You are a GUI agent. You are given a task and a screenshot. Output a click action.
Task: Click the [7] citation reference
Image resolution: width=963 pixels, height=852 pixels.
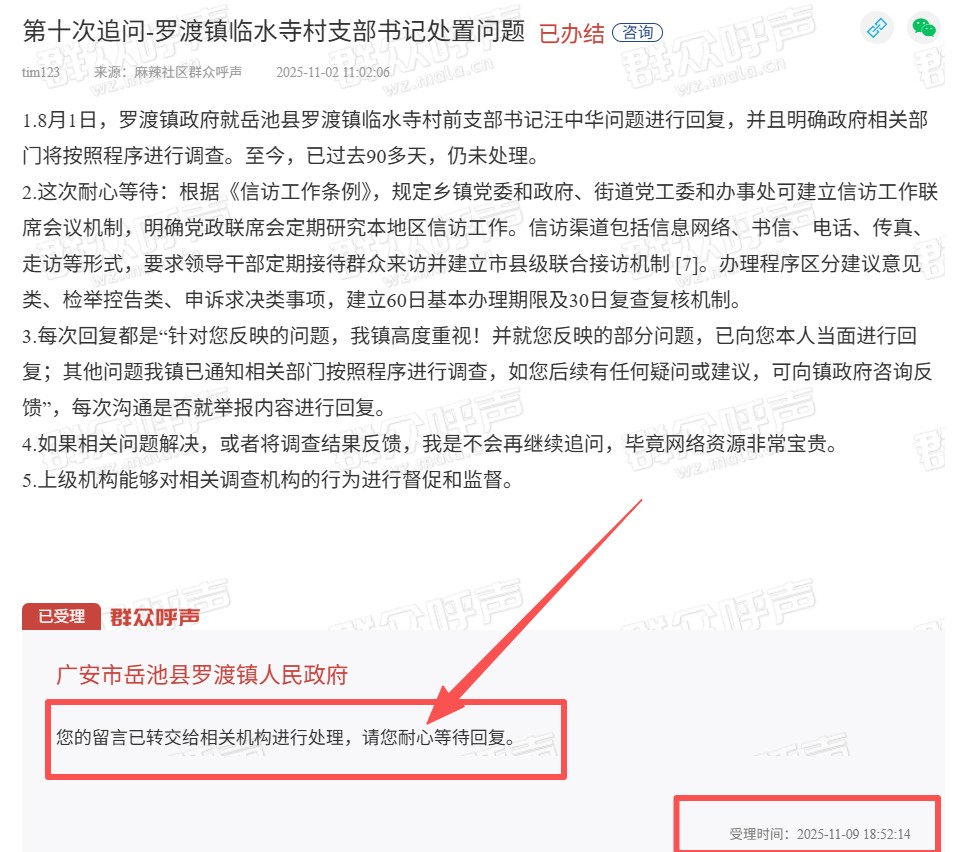click(687, 265)
